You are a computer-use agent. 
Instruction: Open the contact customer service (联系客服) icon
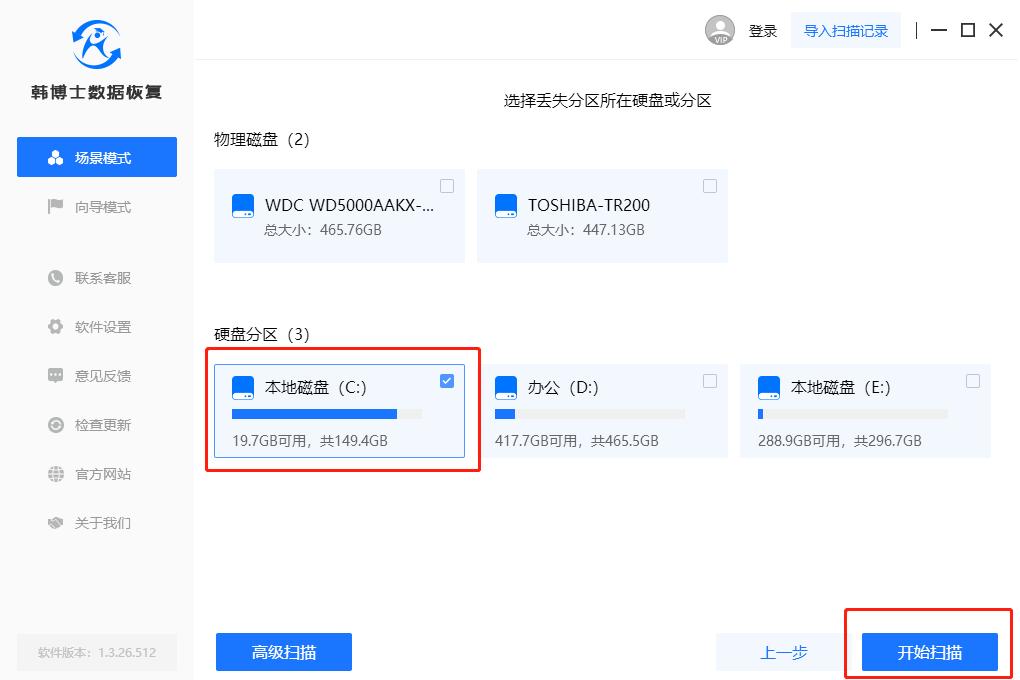pyautogui.click(x=55, y=278)
